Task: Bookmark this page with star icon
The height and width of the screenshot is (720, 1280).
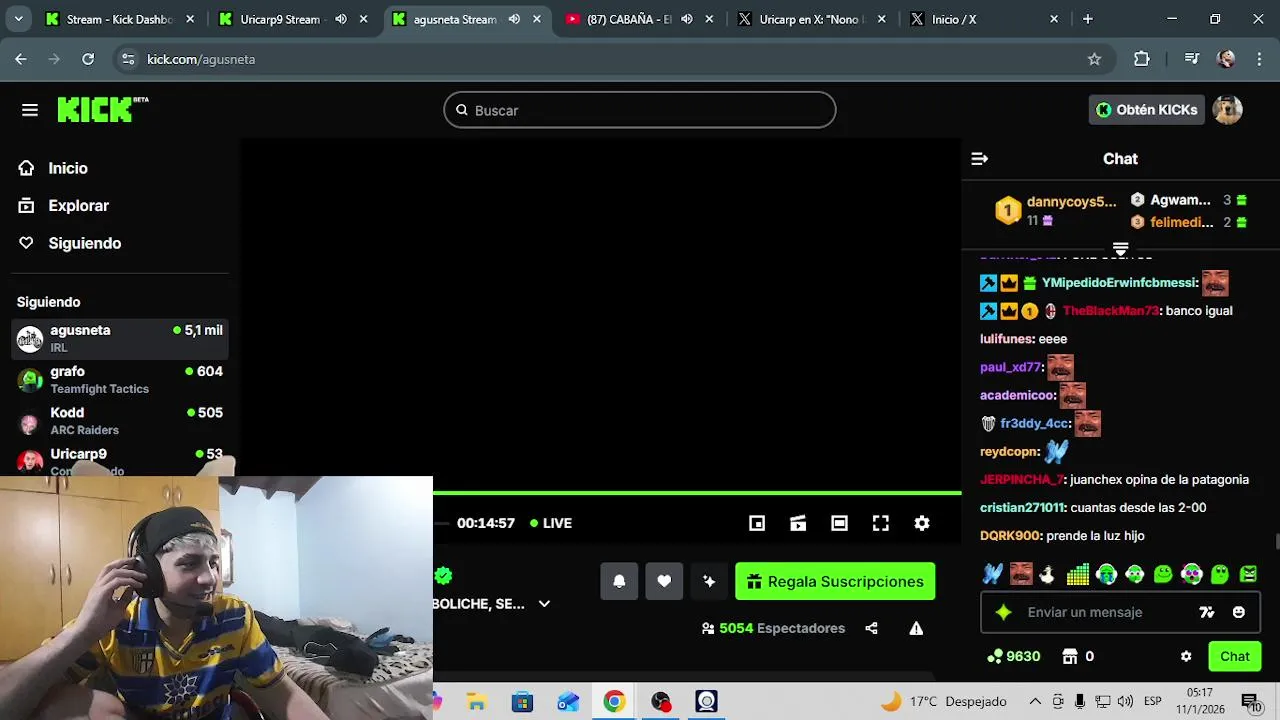Action: click(1094, 59)
